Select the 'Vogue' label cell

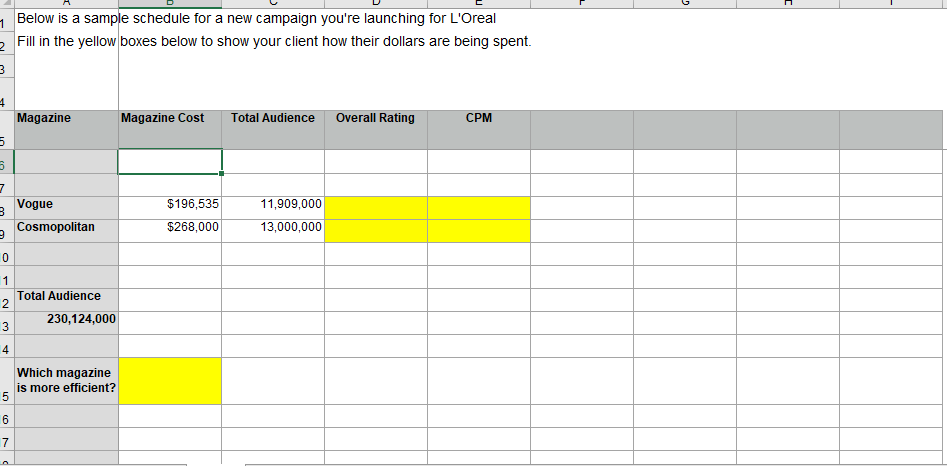coord(66,208)
